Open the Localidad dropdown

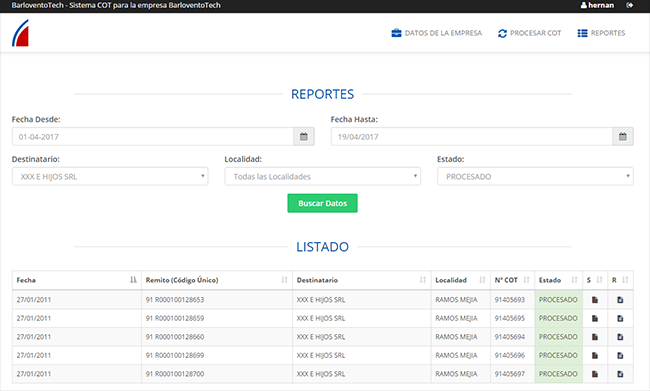[323, 177]
